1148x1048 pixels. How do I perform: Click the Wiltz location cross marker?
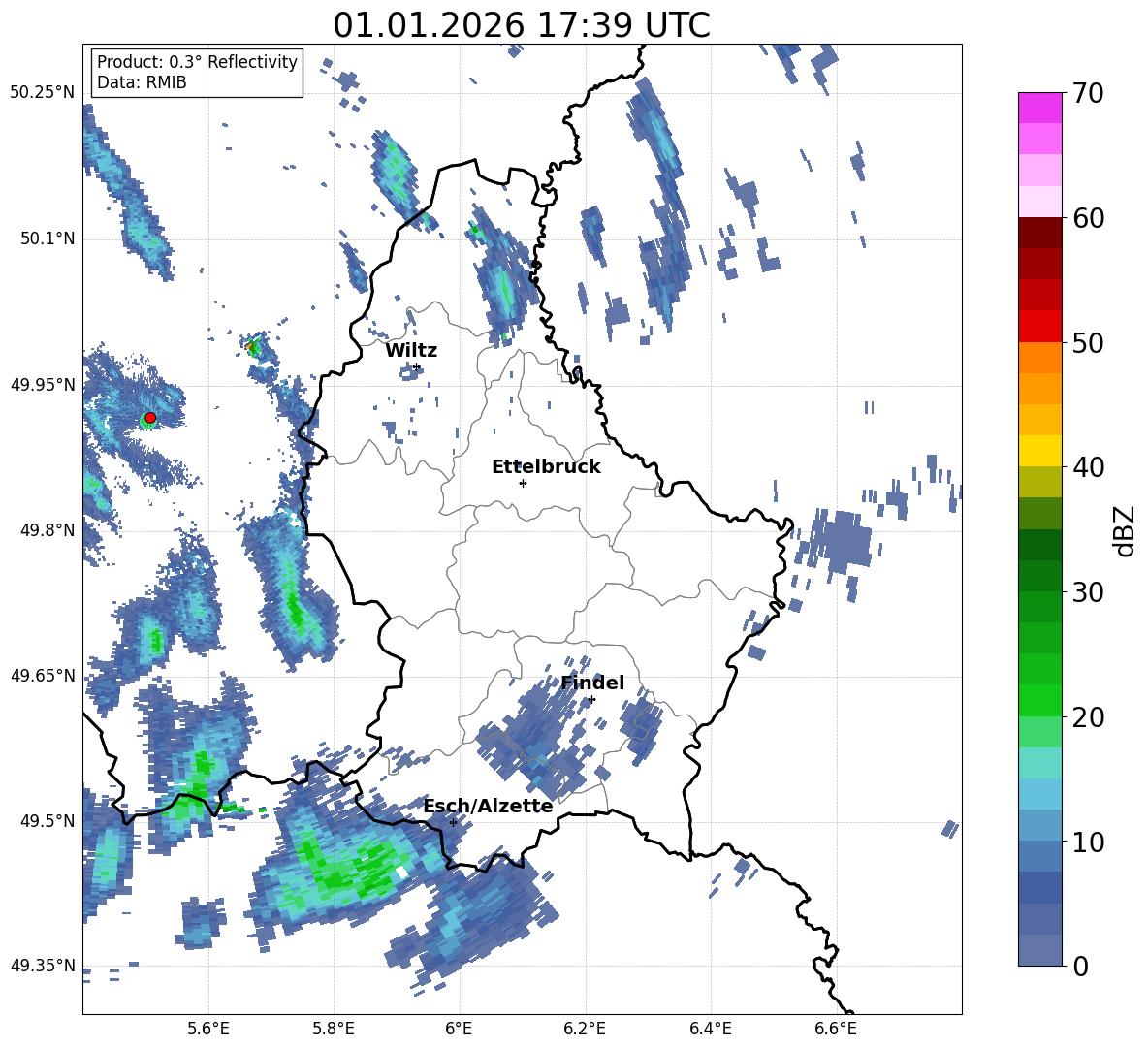click(417, 367)
